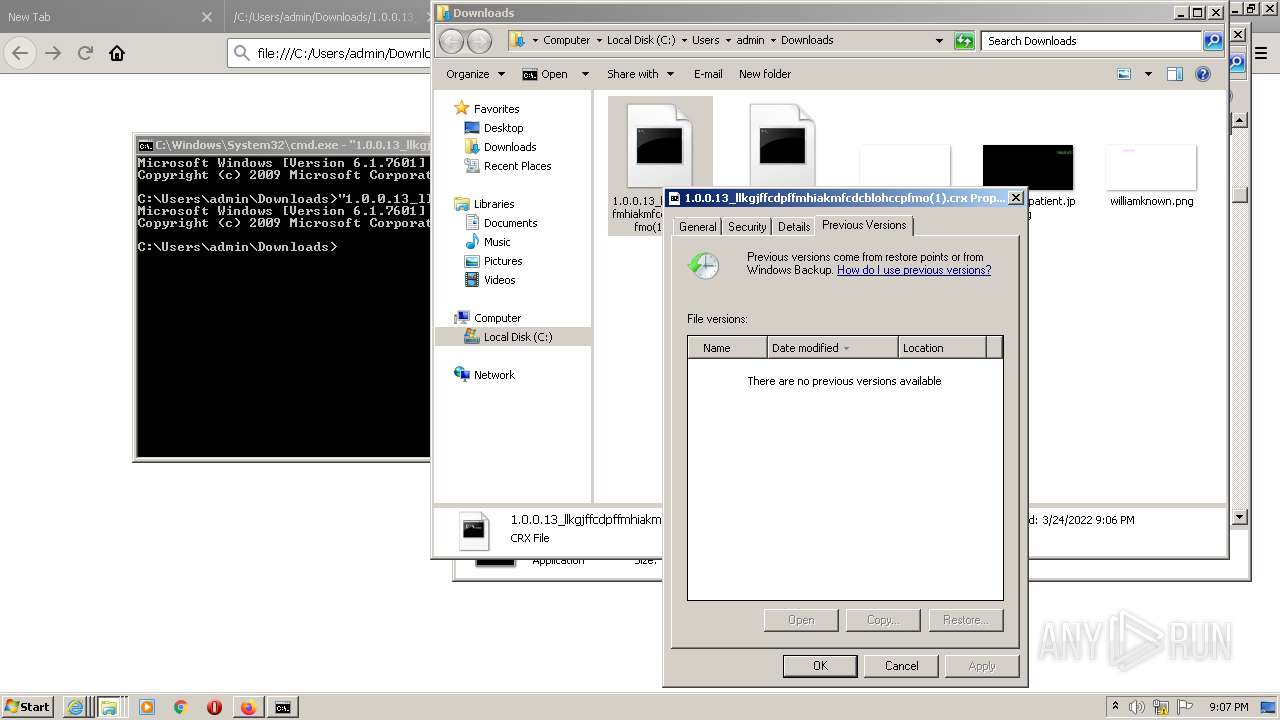Switch to cmd.exe on the taskbar

click(x=283, y=707)
